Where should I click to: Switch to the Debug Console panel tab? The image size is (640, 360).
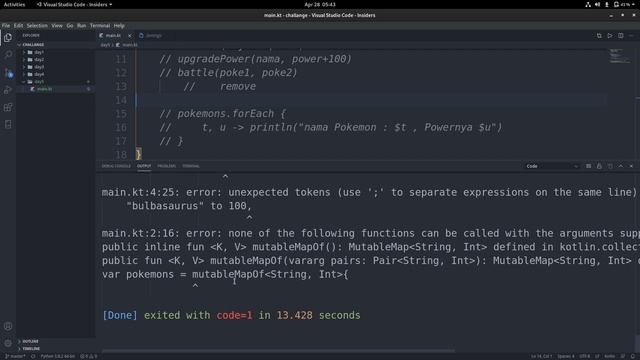116,166
